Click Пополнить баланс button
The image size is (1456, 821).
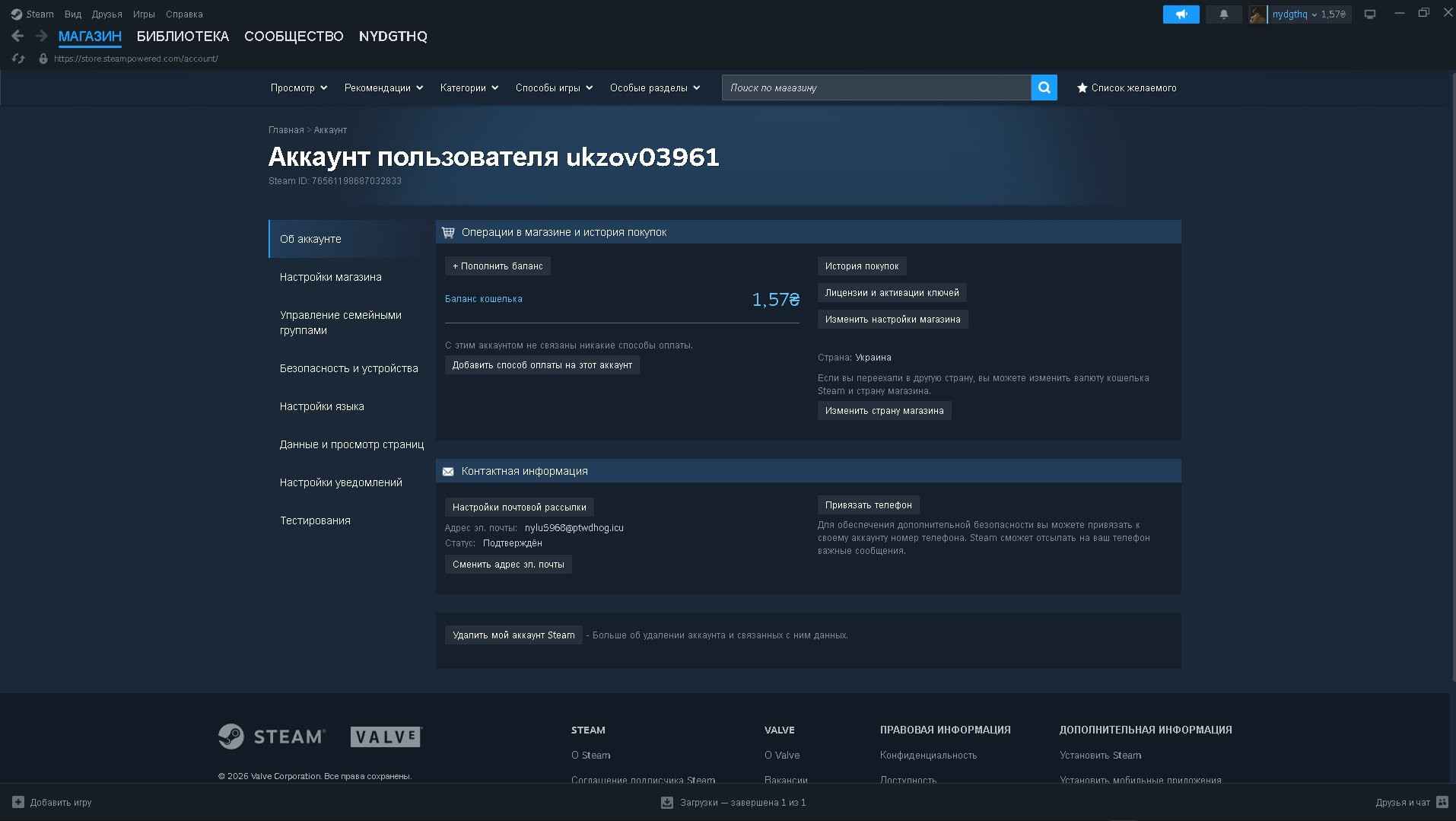(498, 266)
